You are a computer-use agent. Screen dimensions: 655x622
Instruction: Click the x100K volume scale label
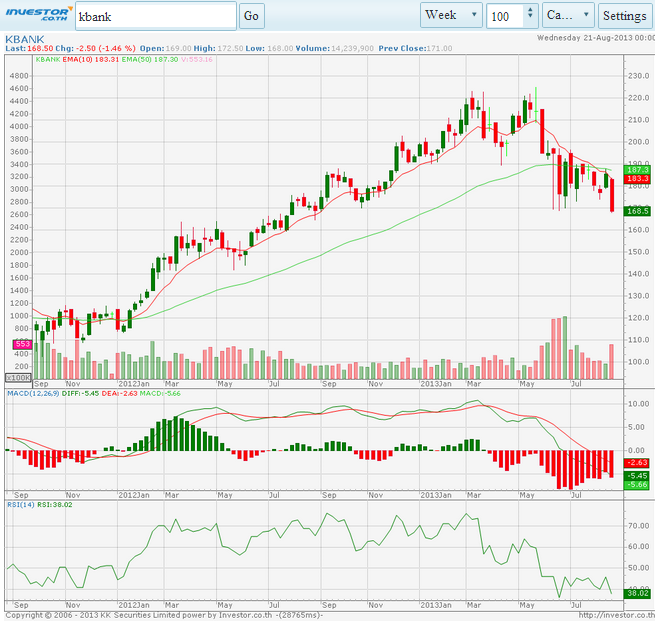18,378
